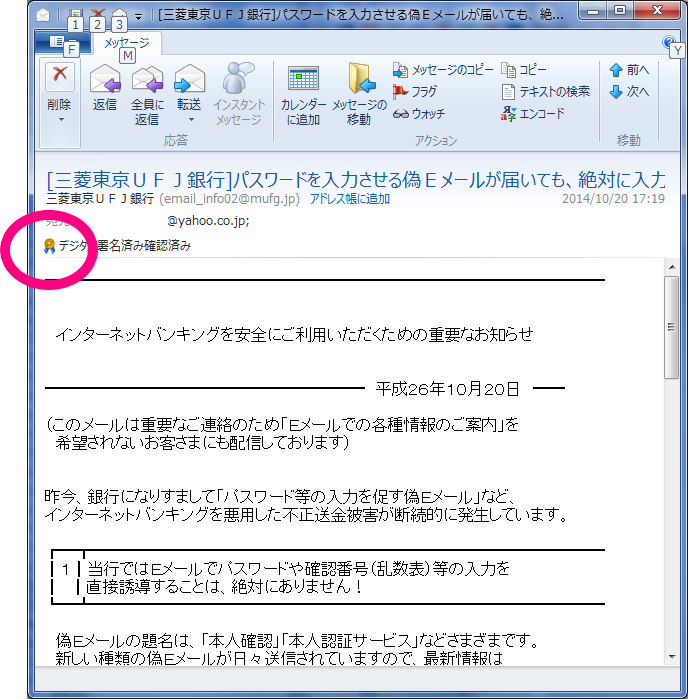Go to next message with 次へ
Screen dimensions: 688x699
pos(629,92)
